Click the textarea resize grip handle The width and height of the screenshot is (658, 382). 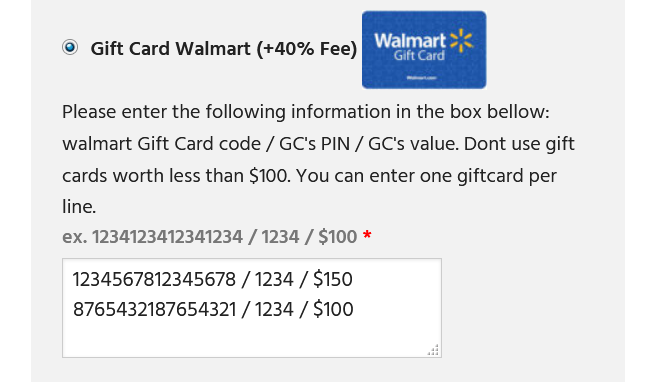coord(433,350)
